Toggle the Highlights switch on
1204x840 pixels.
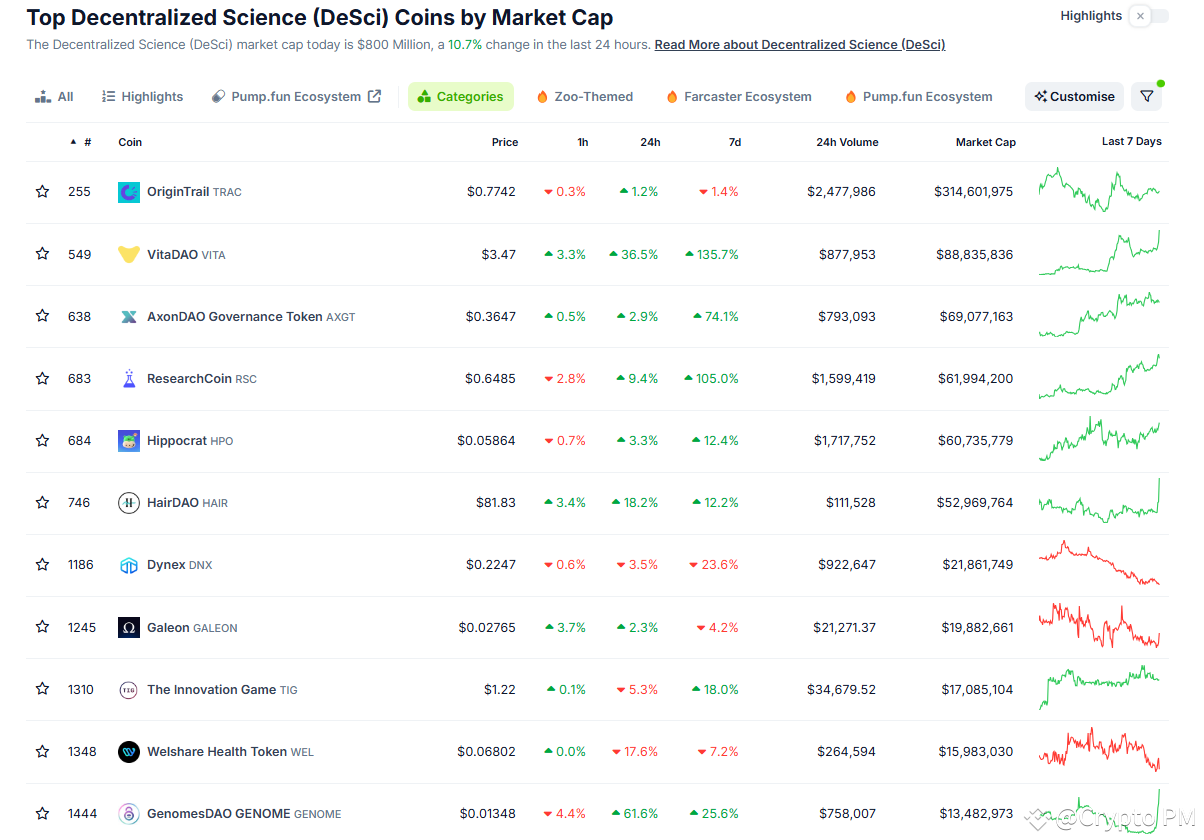tap(1149, 16)
